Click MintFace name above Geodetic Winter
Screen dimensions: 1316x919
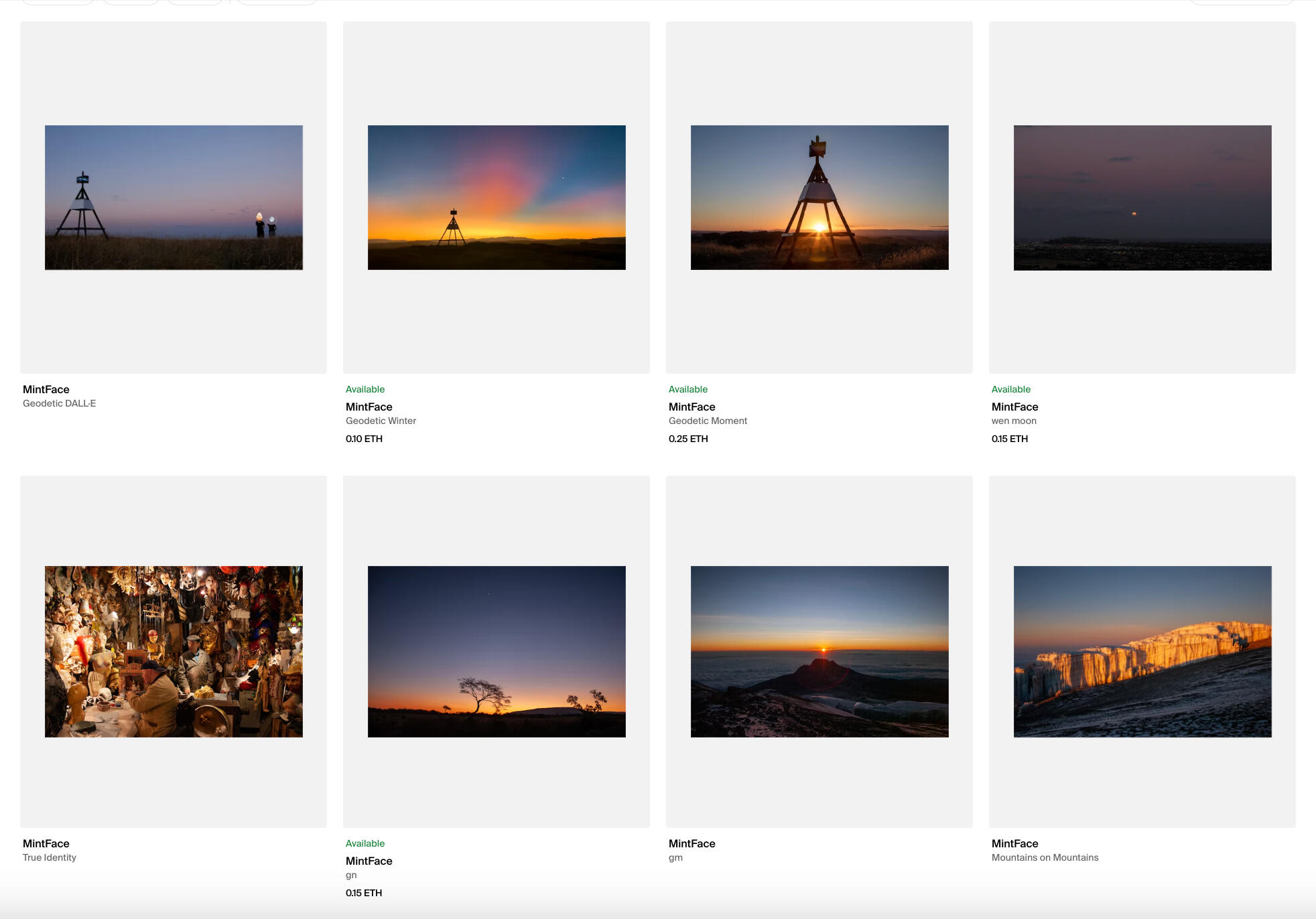tap(369, 407)
